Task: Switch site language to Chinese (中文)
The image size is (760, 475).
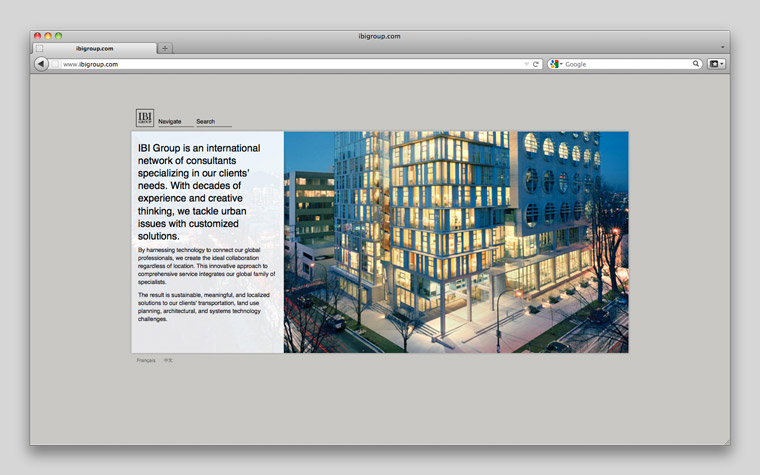Action: click(168, 360)
